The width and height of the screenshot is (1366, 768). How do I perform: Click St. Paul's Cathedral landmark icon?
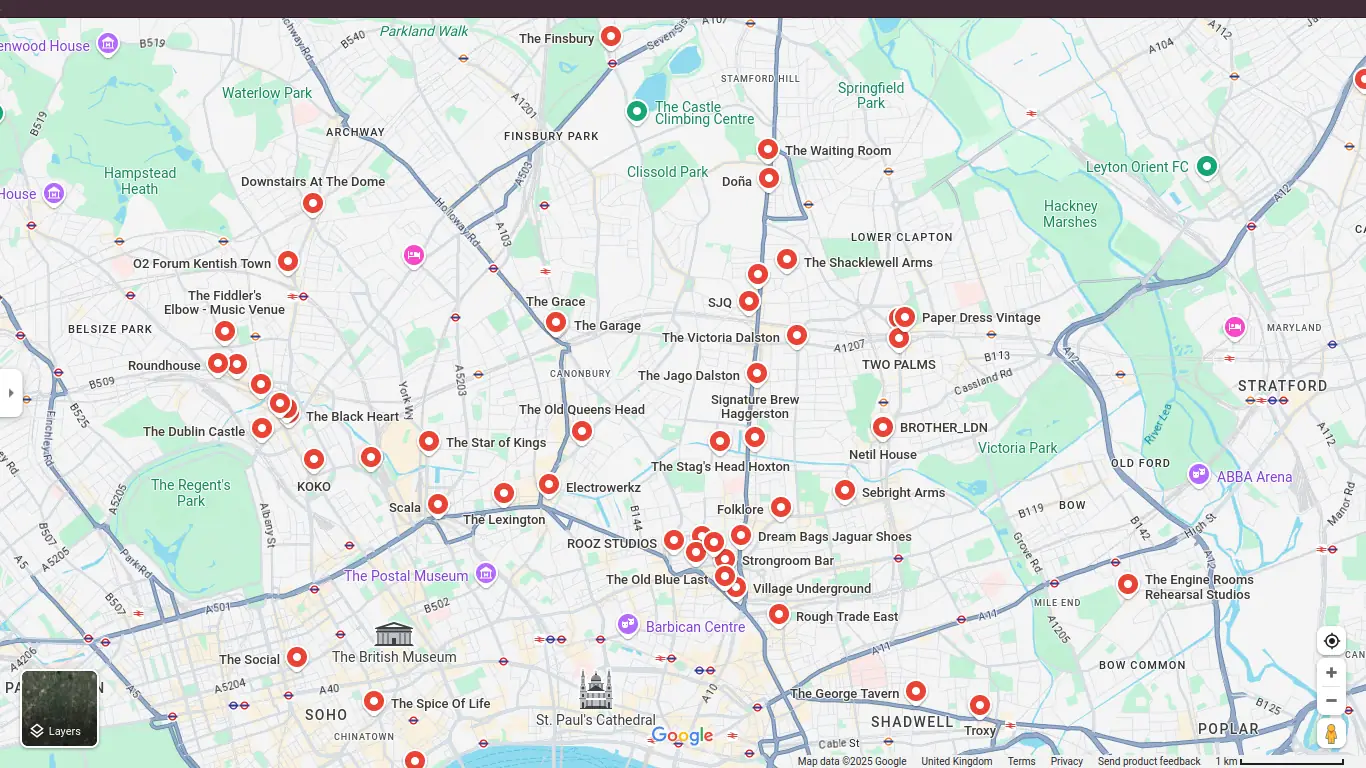pos(595,690)
